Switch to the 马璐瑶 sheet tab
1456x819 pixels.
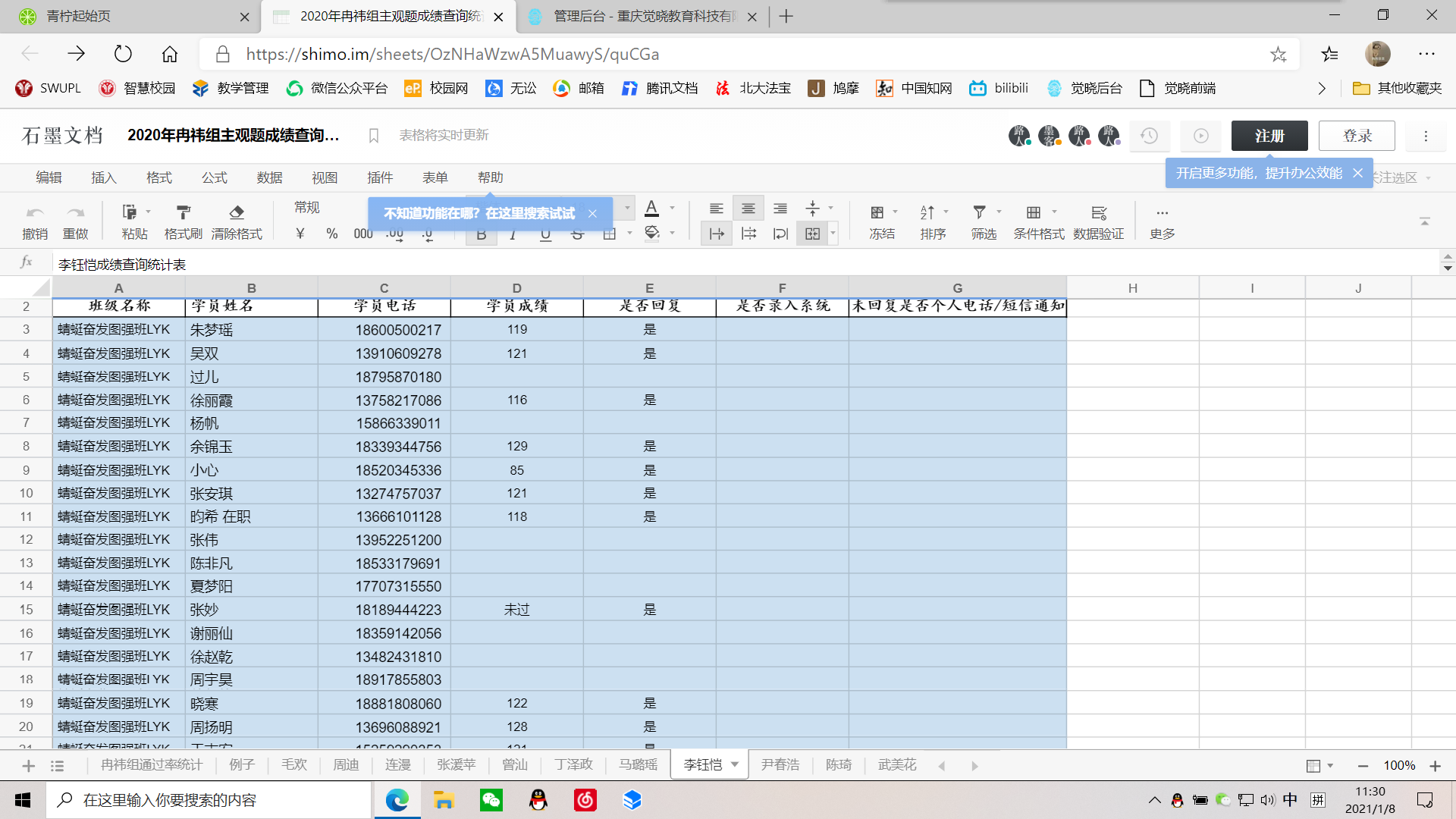(638, 764)
